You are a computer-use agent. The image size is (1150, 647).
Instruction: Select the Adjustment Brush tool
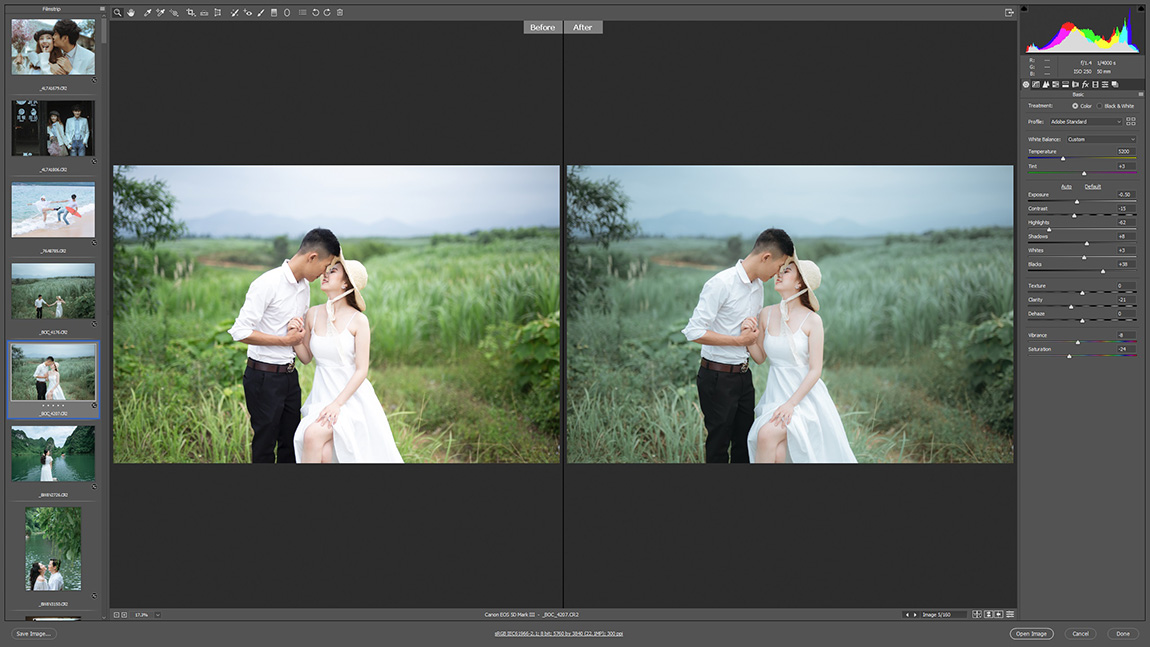pos(261,13)
